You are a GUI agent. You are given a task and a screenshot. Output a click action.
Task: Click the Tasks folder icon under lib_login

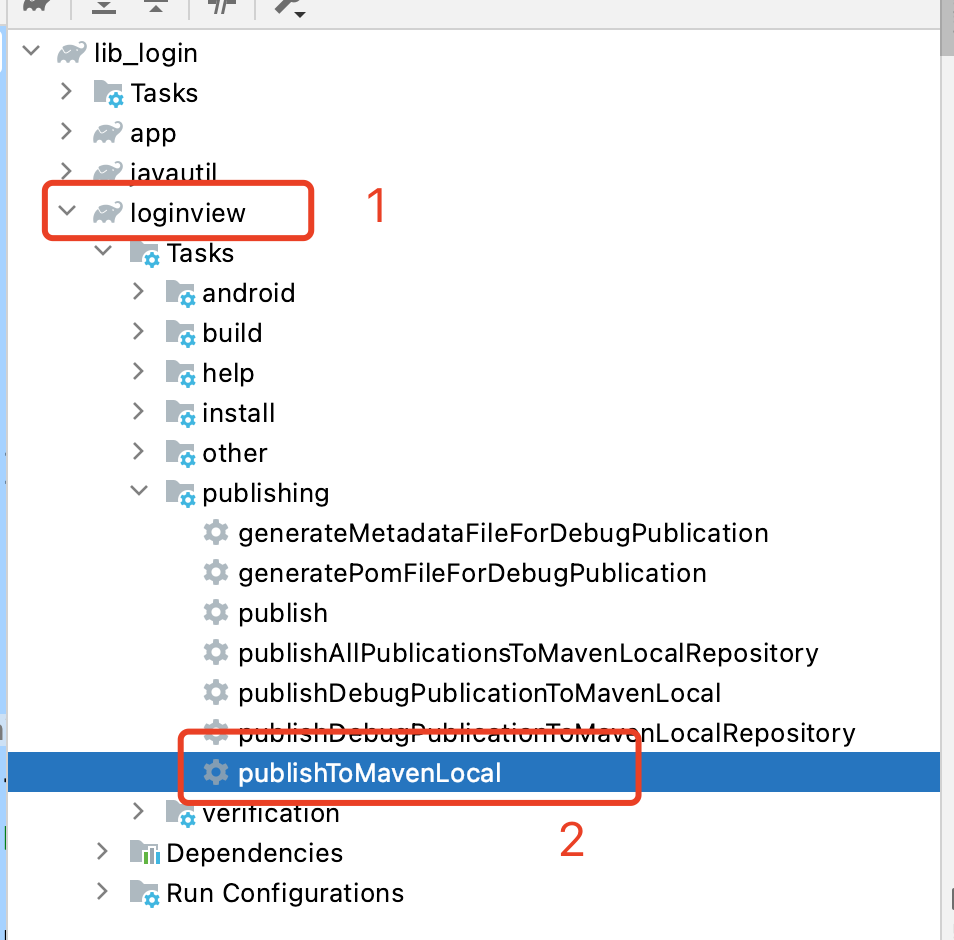click(108, 94)
